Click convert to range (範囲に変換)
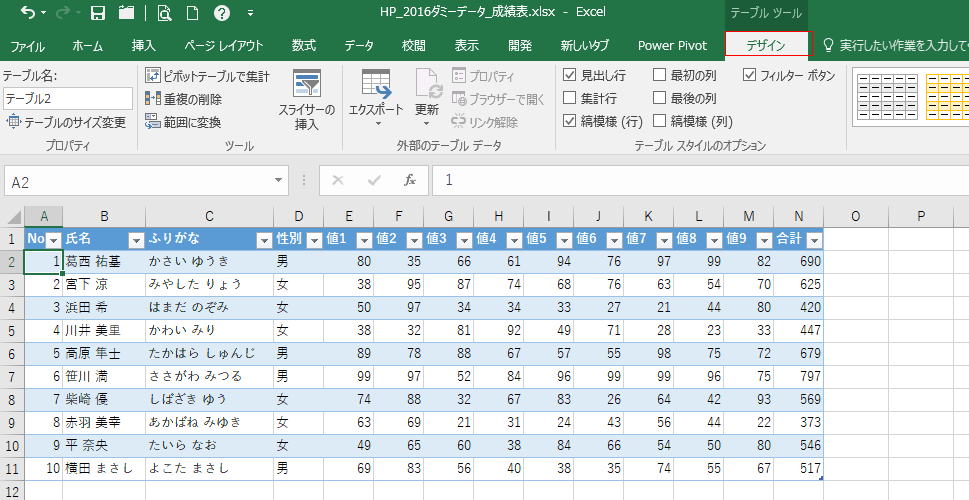969x500 pixels. (184, 121)
